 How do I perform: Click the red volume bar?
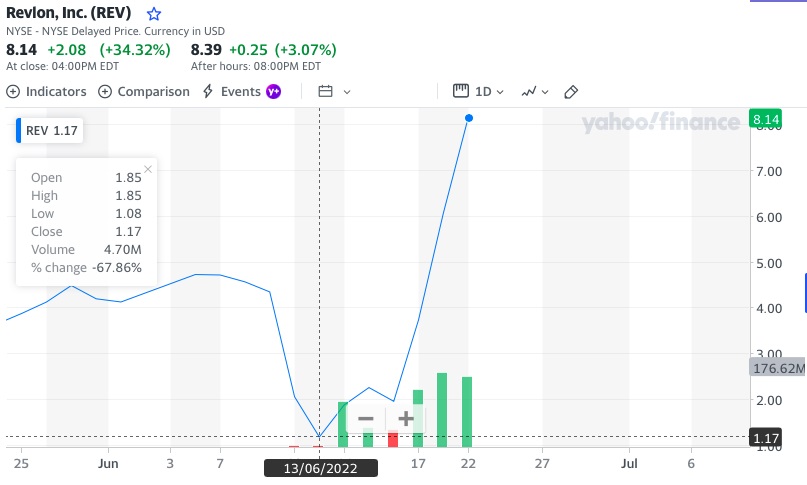pos(393,438)
